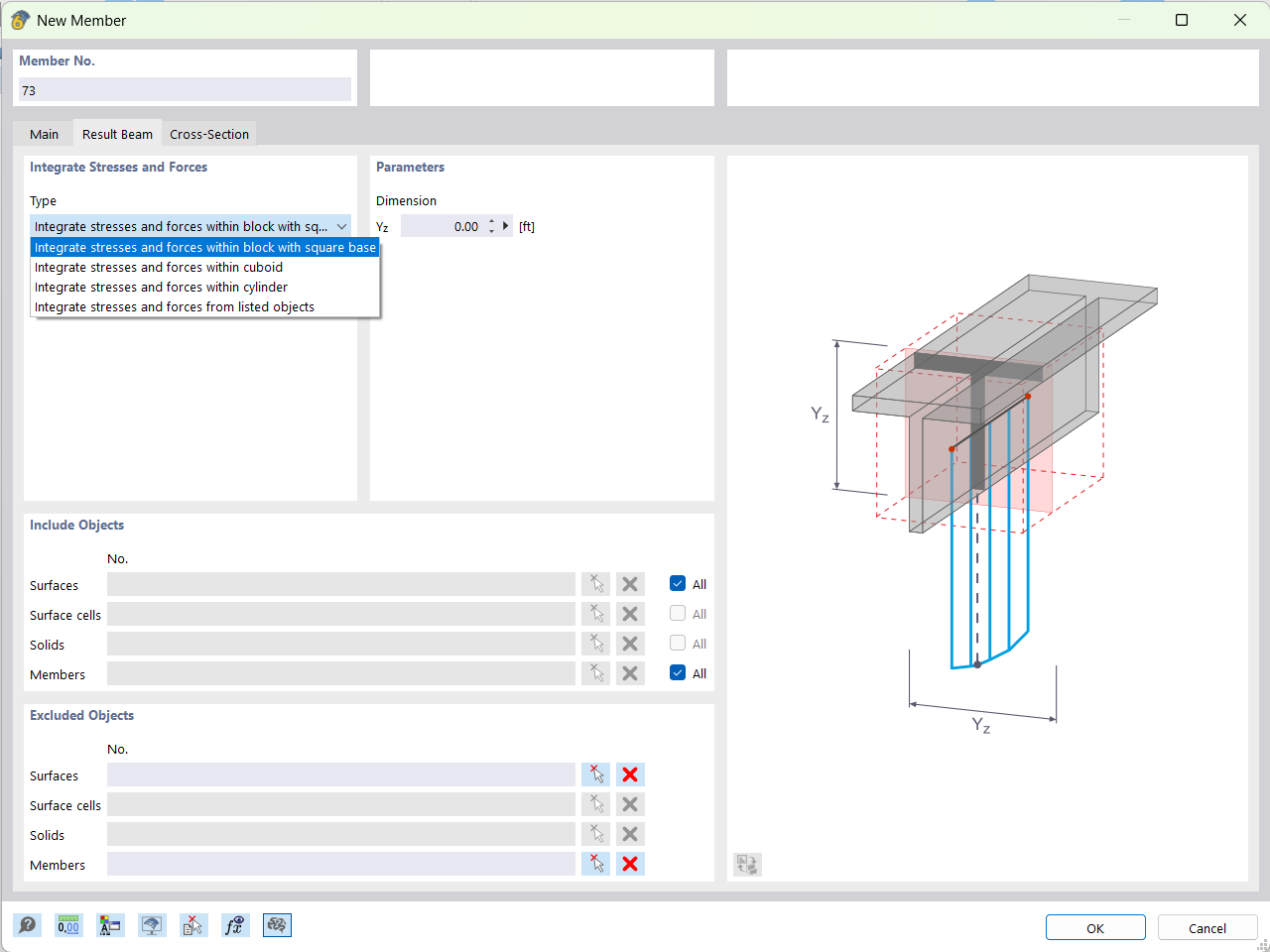The height and width of the screenshot is (952, 1270).
Task: Click the included Surfaces number field
Action: 341,584
